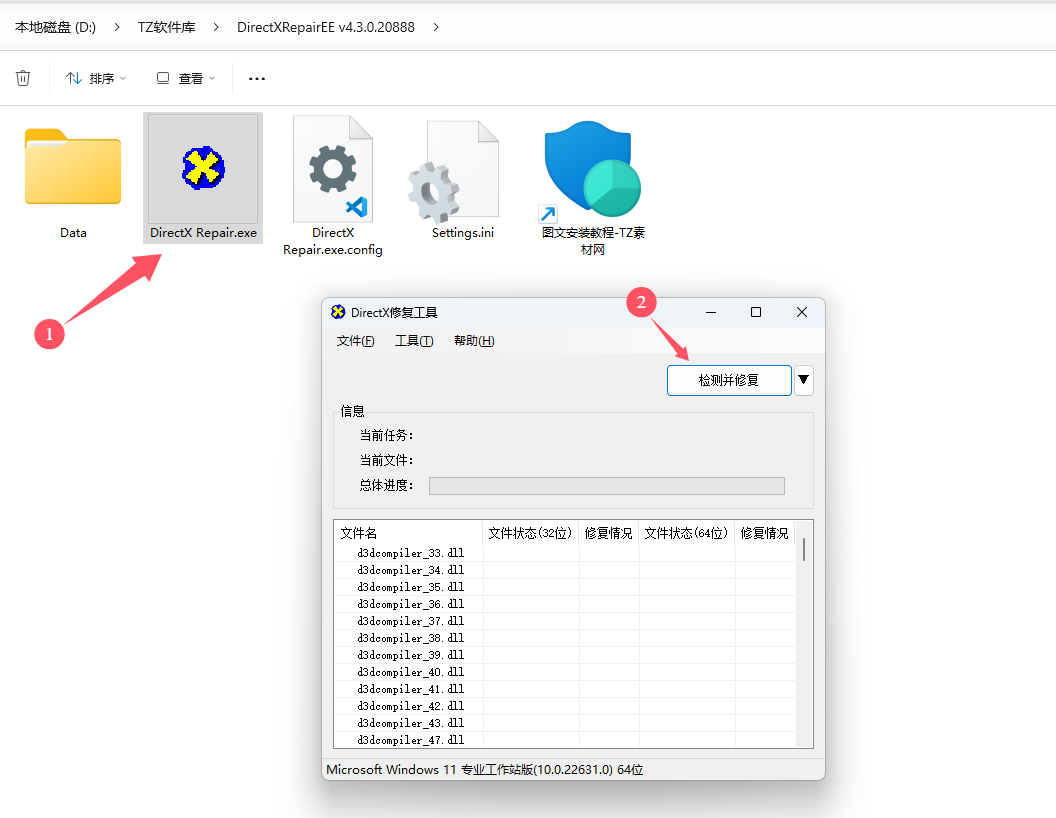This screenshot has width=1056, height=818.
Task: Expand chevron after 本地磁盘 (D:) breadcrumb
Action: pos(117,27)
